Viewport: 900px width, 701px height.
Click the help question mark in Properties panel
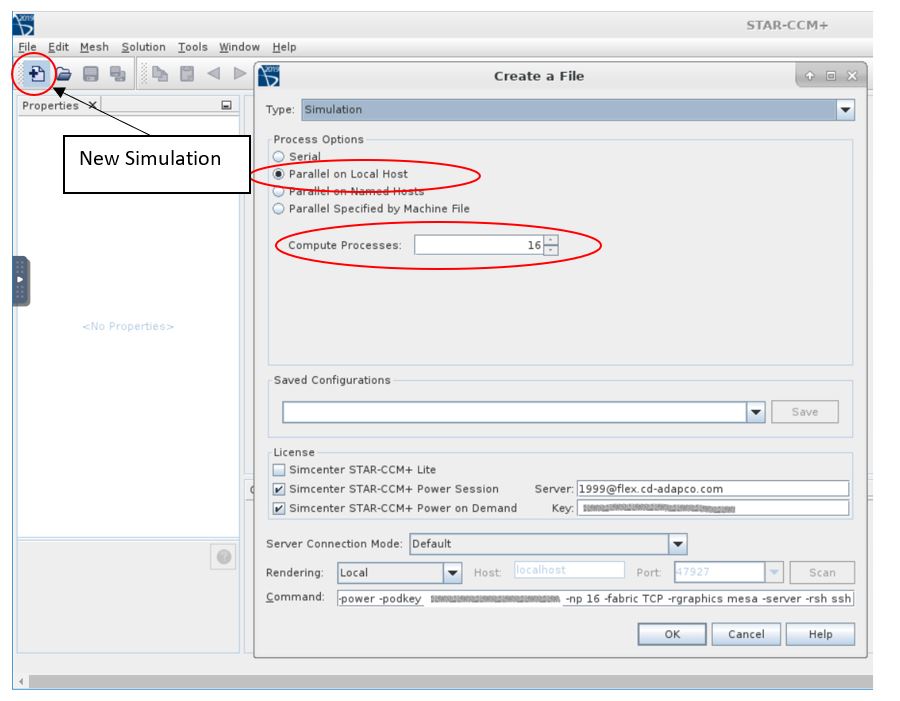click(224, 556)
